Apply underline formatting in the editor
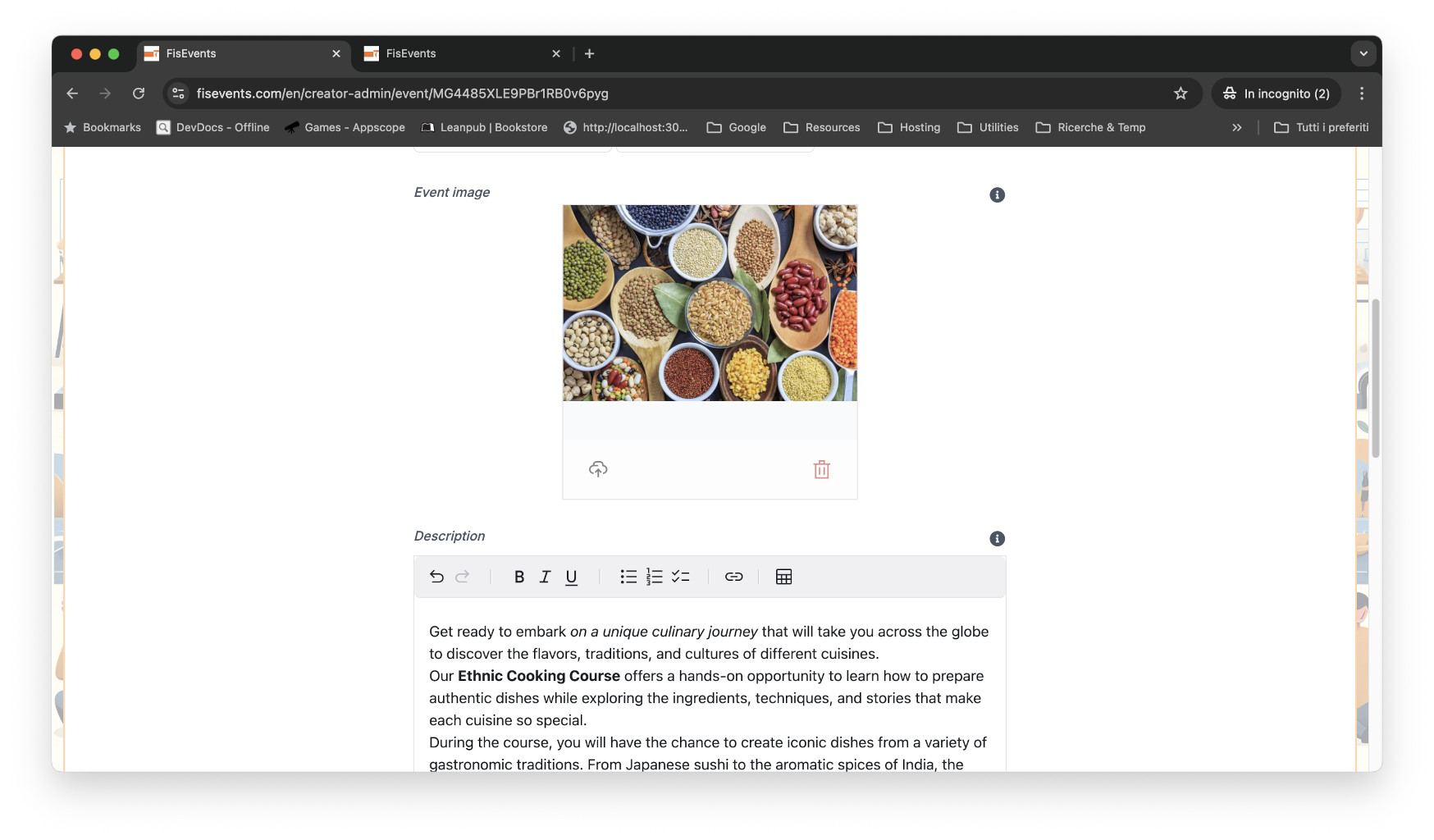The height and width of the screenshot is (840, 1434). click(x=572, y=577)
